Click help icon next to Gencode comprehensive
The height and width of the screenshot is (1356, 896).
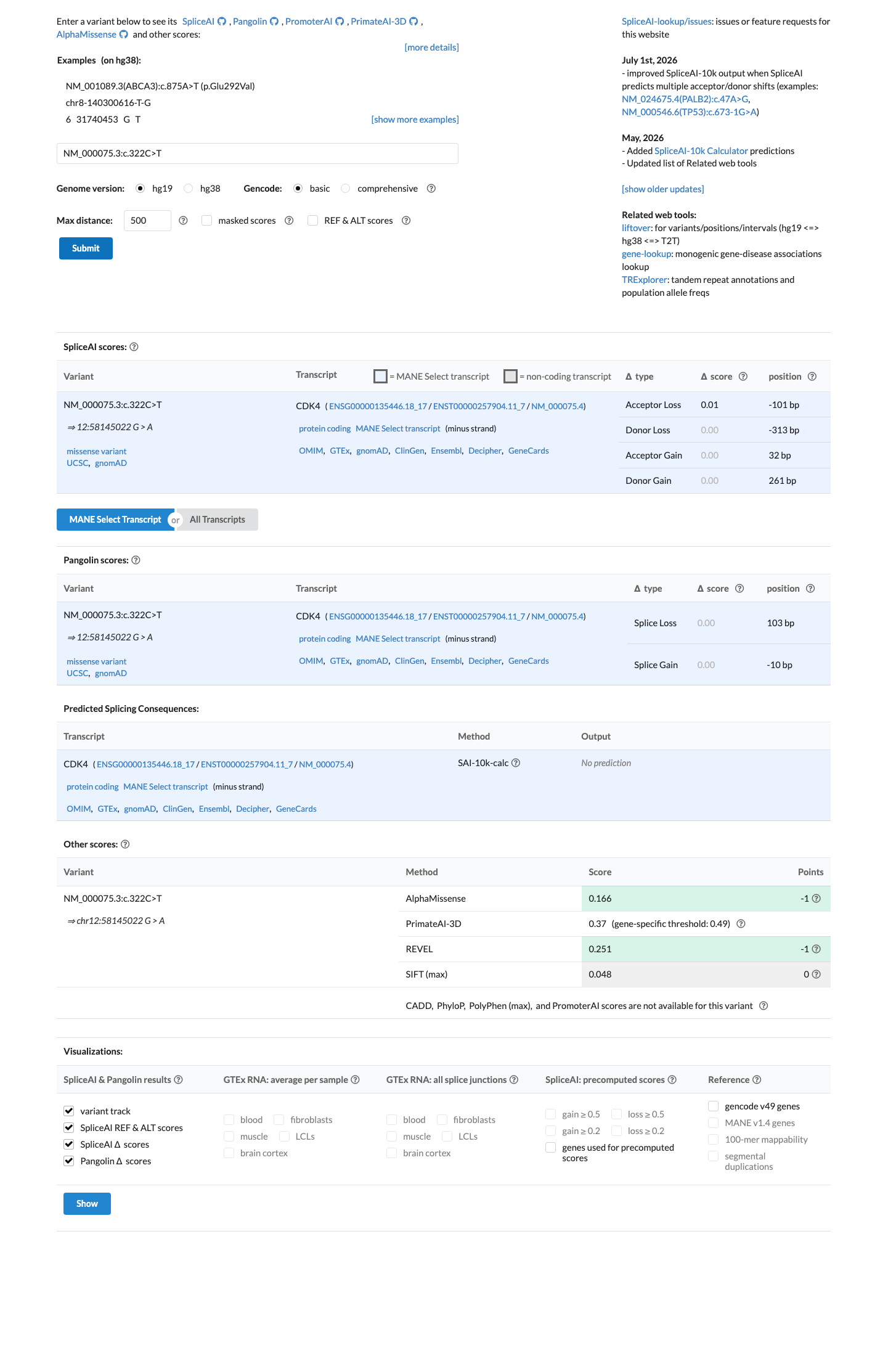(431, 189)
